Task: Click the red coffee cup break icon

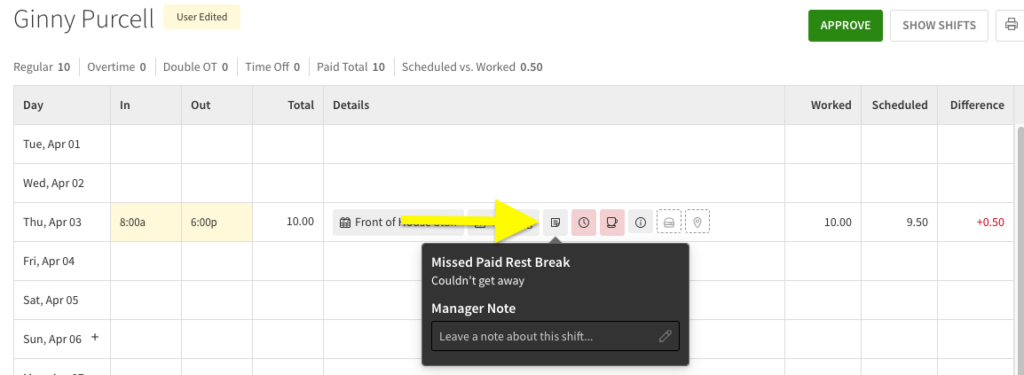Action: point(612,222)
